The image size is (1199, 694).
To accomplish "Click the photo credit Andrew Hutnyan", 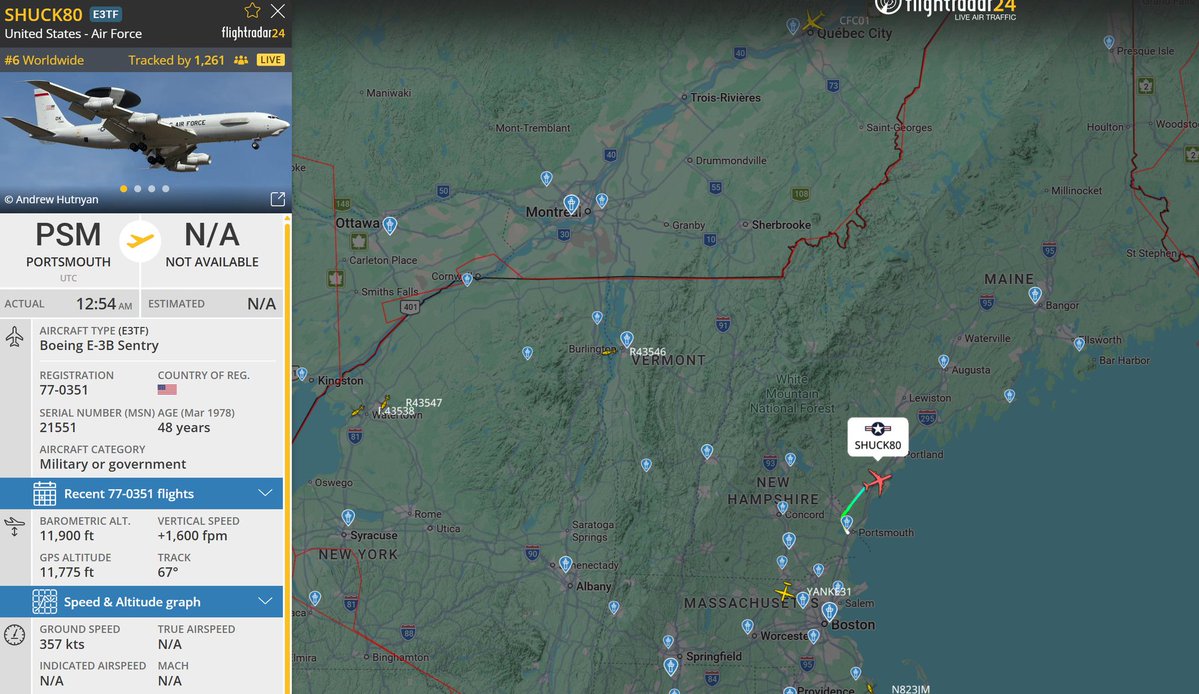I will pyautogui.click(x=51, y=199).
